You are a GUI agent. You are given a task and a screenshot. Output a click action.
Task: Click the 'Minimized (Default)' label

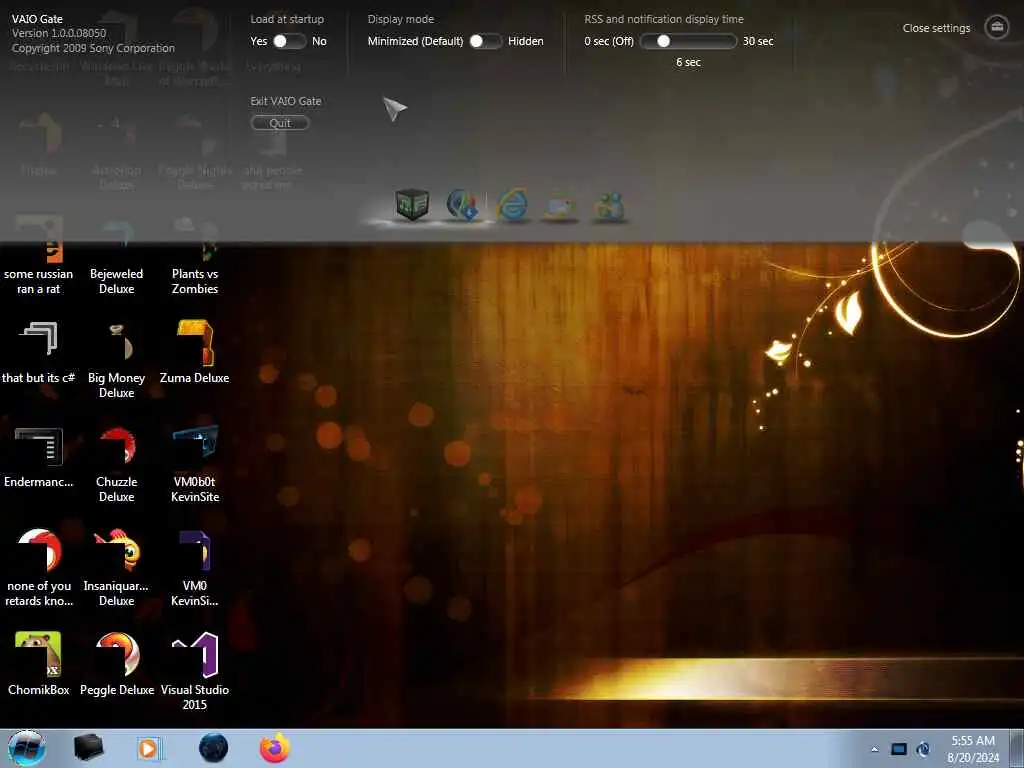coord(415,41)
